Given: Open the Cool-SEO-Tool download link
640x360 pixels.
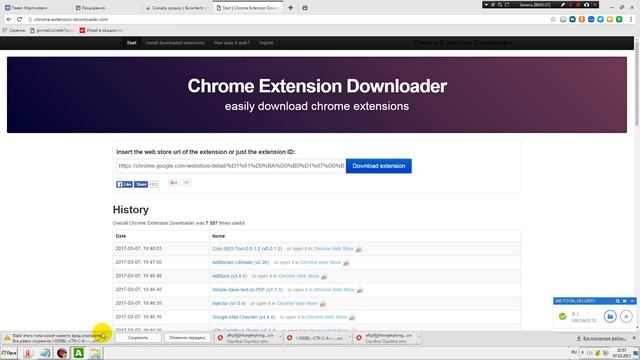Looking at the screenshot, I should pyautogui.click(x=247, y=249).
